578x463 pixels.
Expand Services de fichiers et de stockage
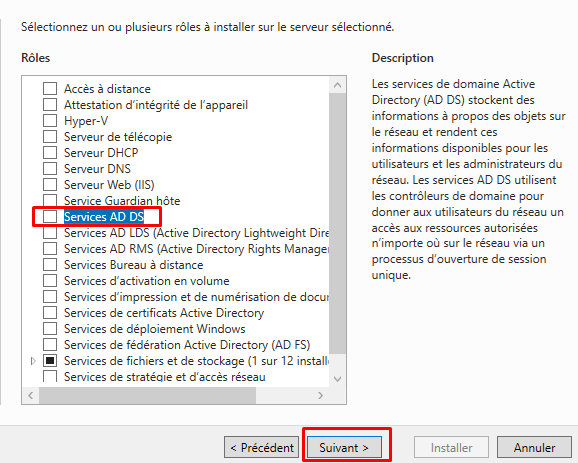[33, 361]
